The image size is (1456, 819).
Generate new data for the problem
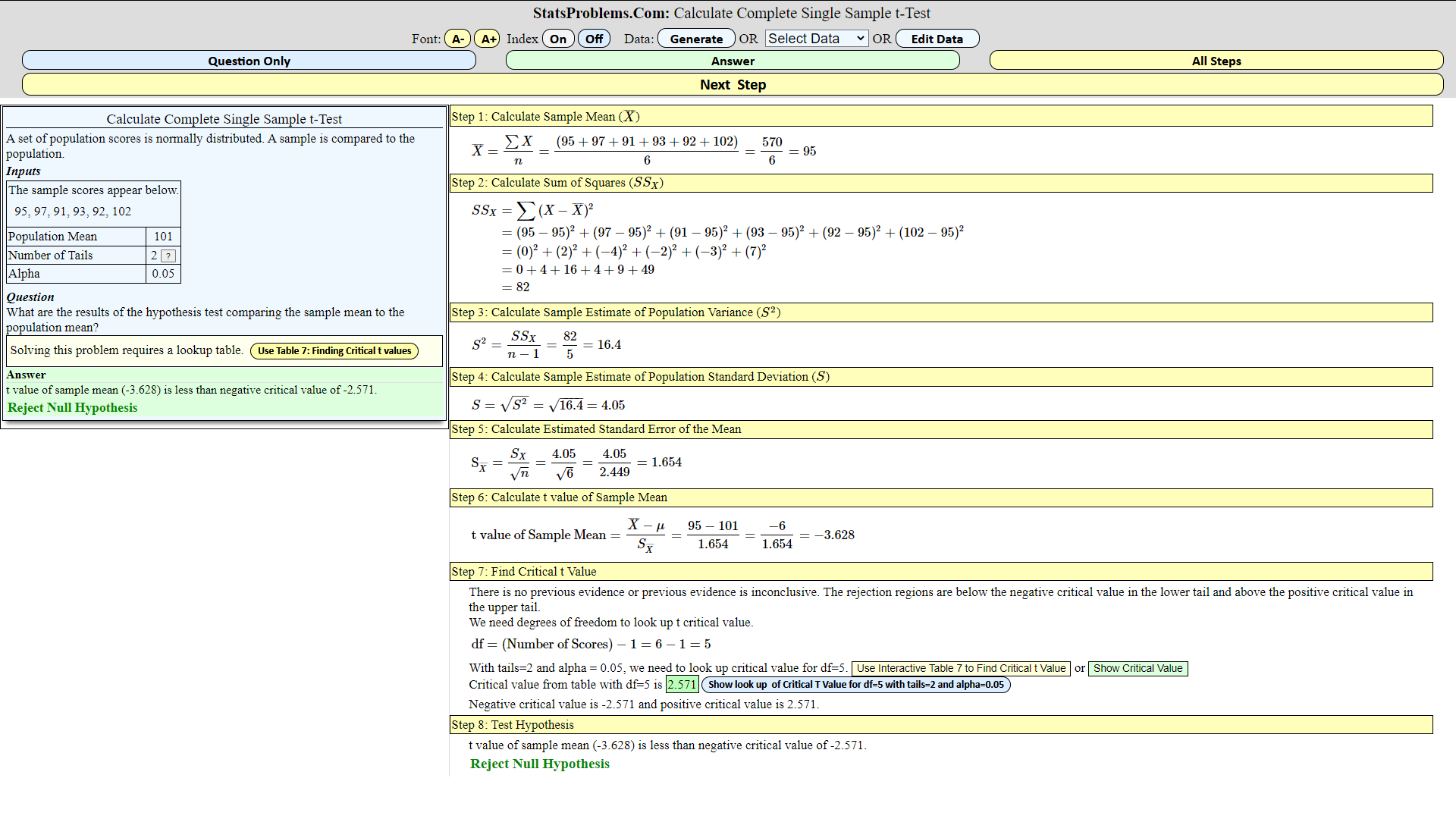point(696,39)
